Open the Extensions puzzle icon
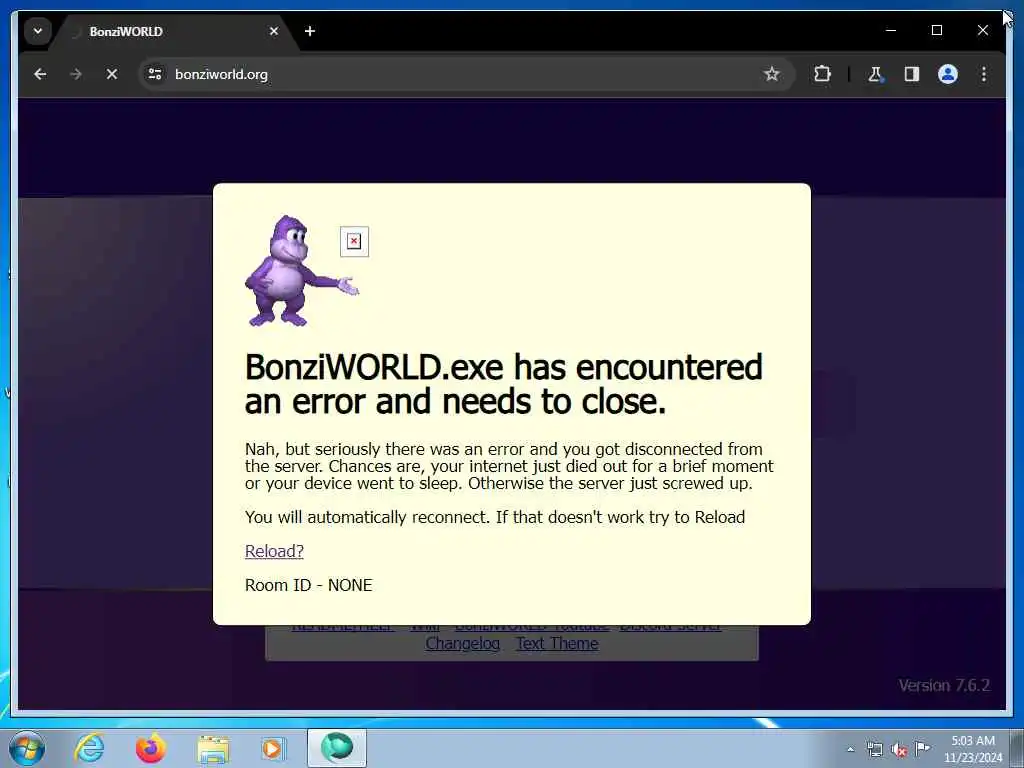This screenshot has height=768, width=1024. pos(822,74)
